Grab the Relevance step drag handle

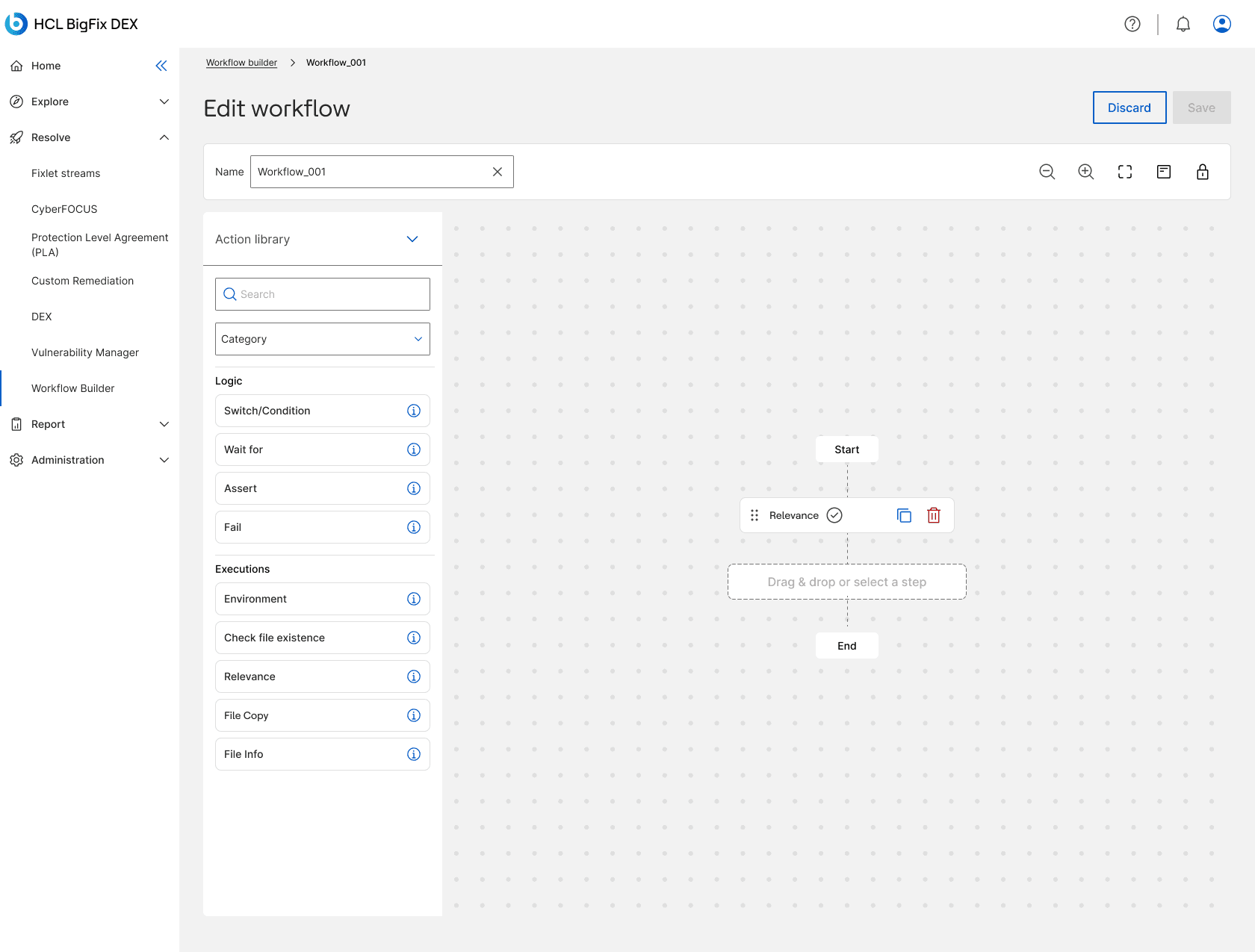pyautogui.click(x=754, y=515)
